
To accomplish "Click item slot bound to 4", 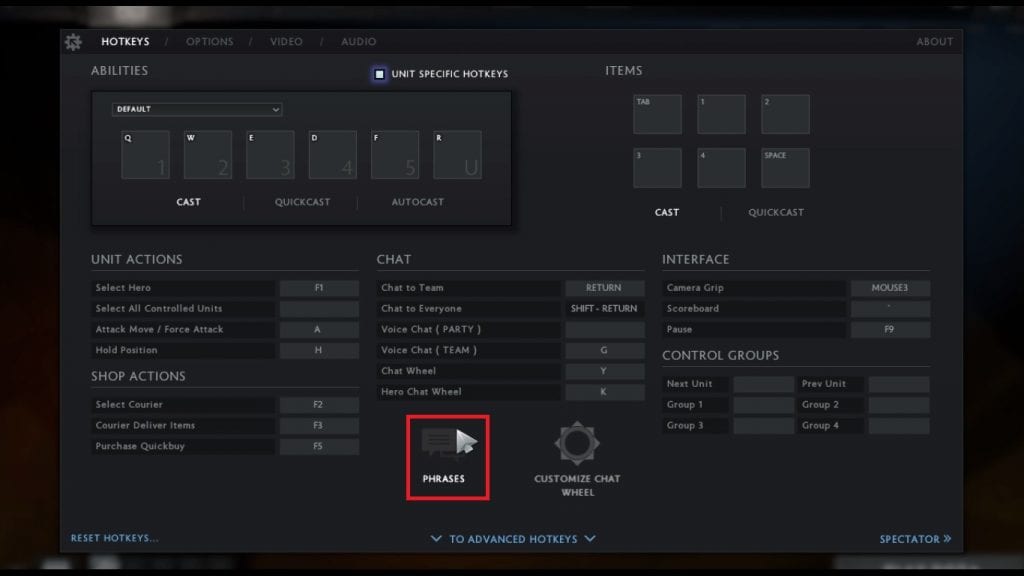I will coord(721,168).
